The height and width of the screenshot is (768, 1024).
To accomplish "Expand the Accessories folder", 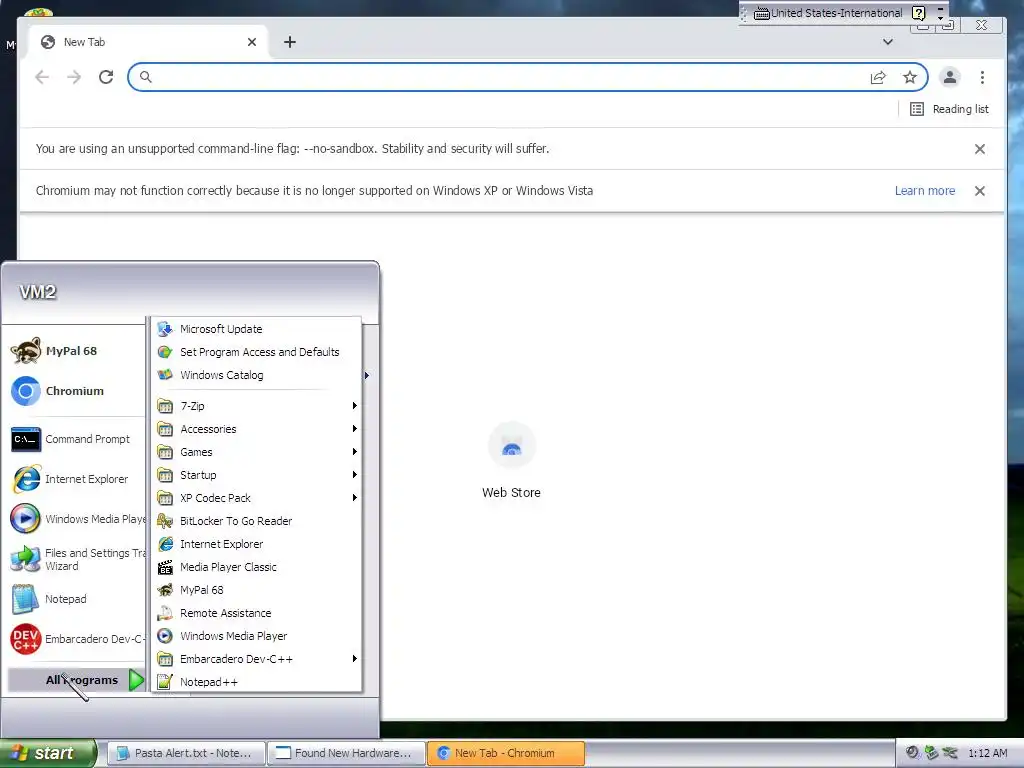I will pyautogui.click(x=257, y=429).
